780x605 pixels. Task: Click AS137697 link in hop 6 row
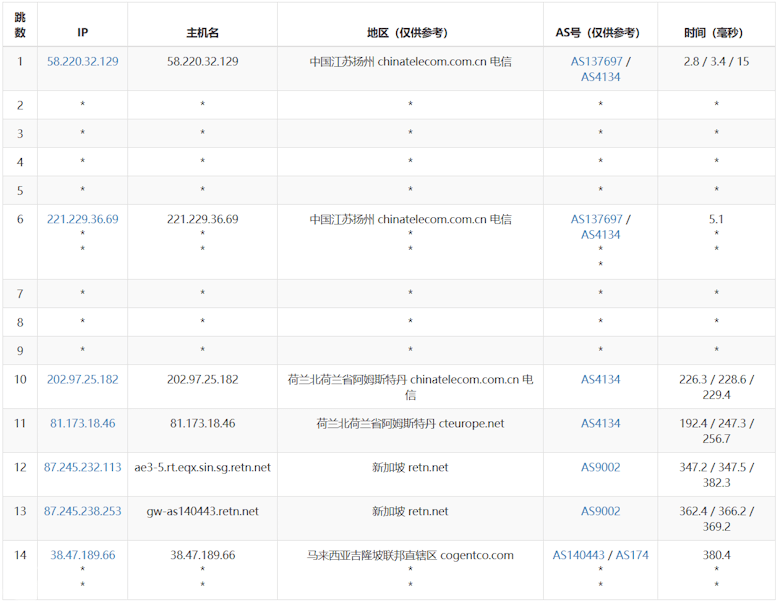click(596, 219)
